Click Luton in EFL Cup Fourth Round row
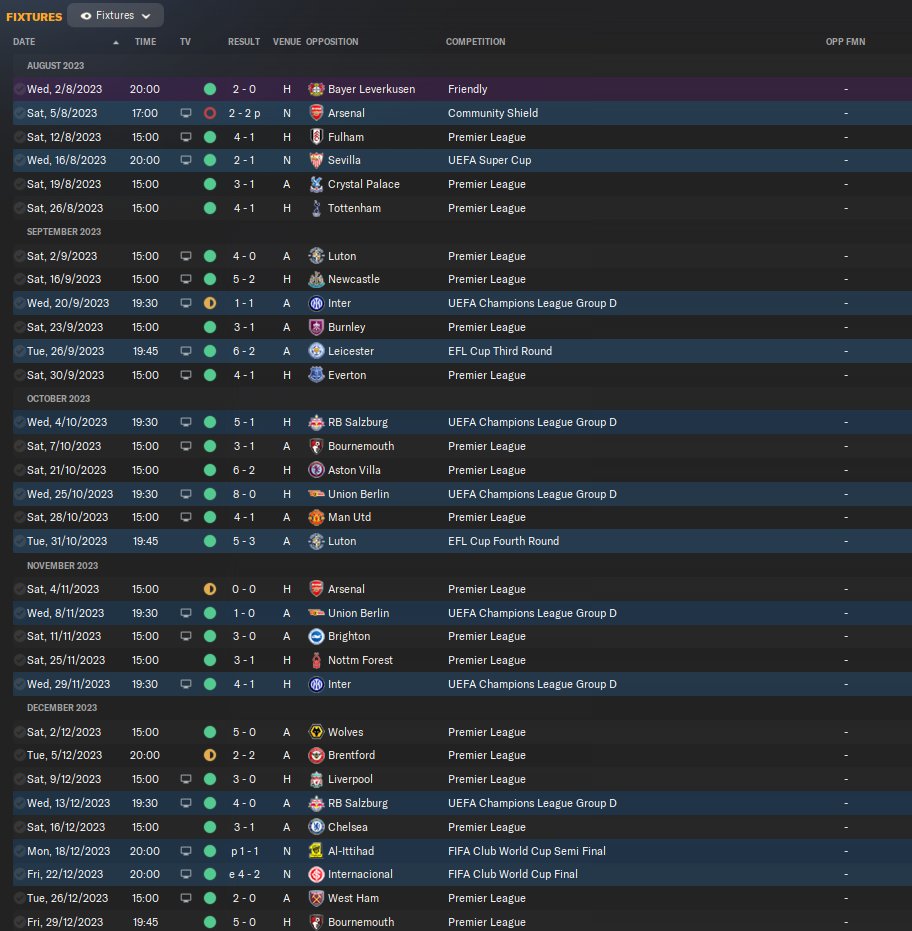The height and width of the screenshot is (931, 912). coord(342,542)
